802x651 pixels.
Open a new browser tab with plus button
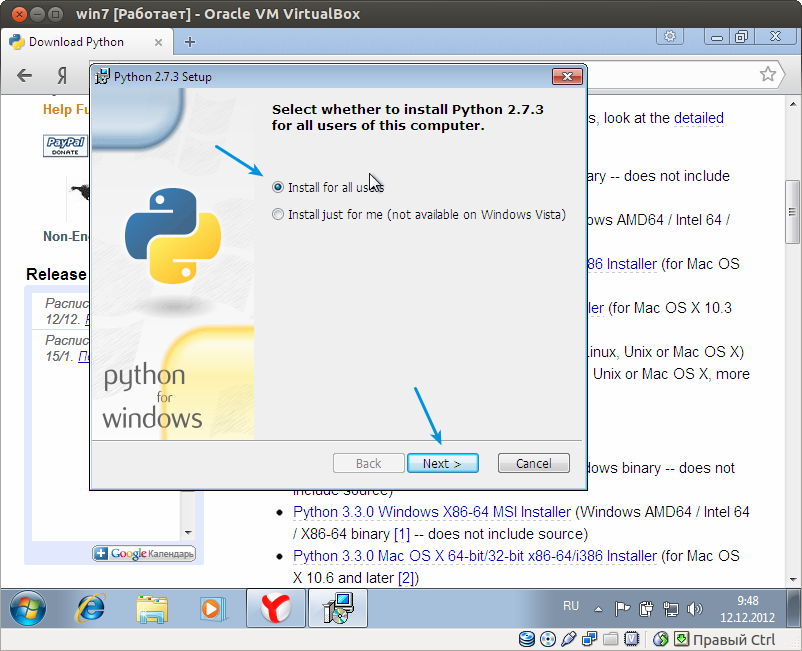[190, 42]
